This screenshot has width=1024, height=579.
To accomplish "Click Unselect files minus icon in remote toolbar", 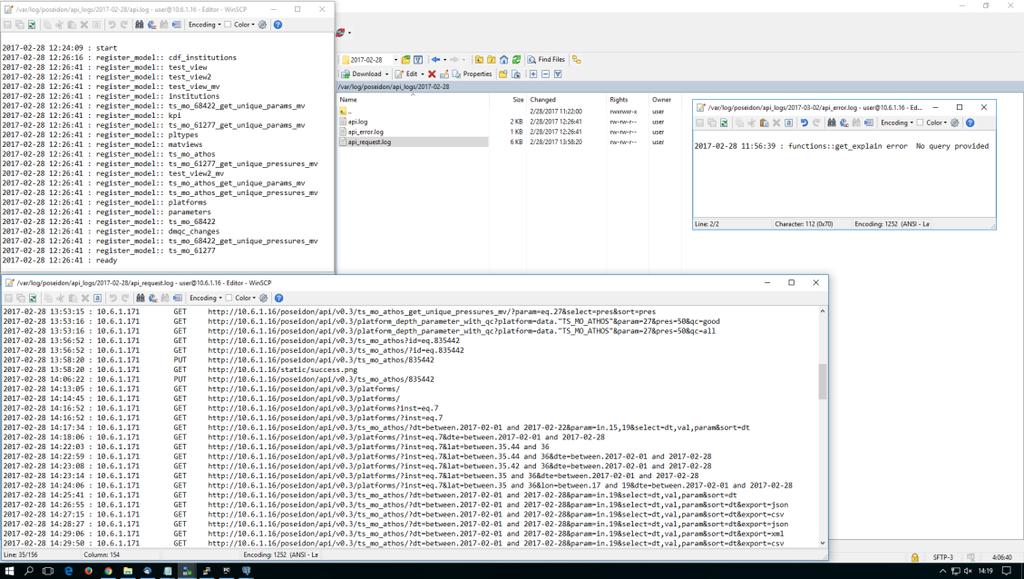I will tap(545, 74).
